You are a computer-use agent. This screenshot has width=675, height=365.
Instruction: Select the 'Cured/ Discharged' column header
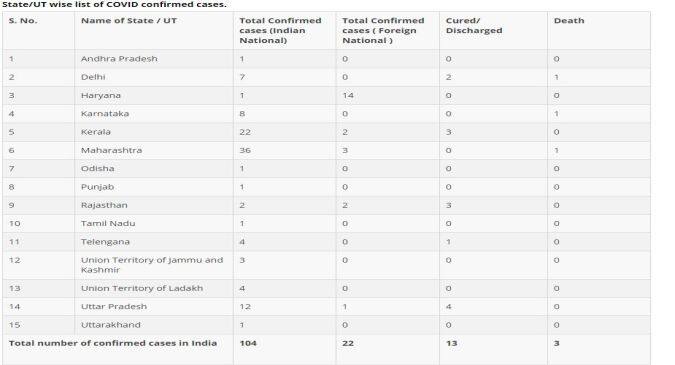pos(474,26)
